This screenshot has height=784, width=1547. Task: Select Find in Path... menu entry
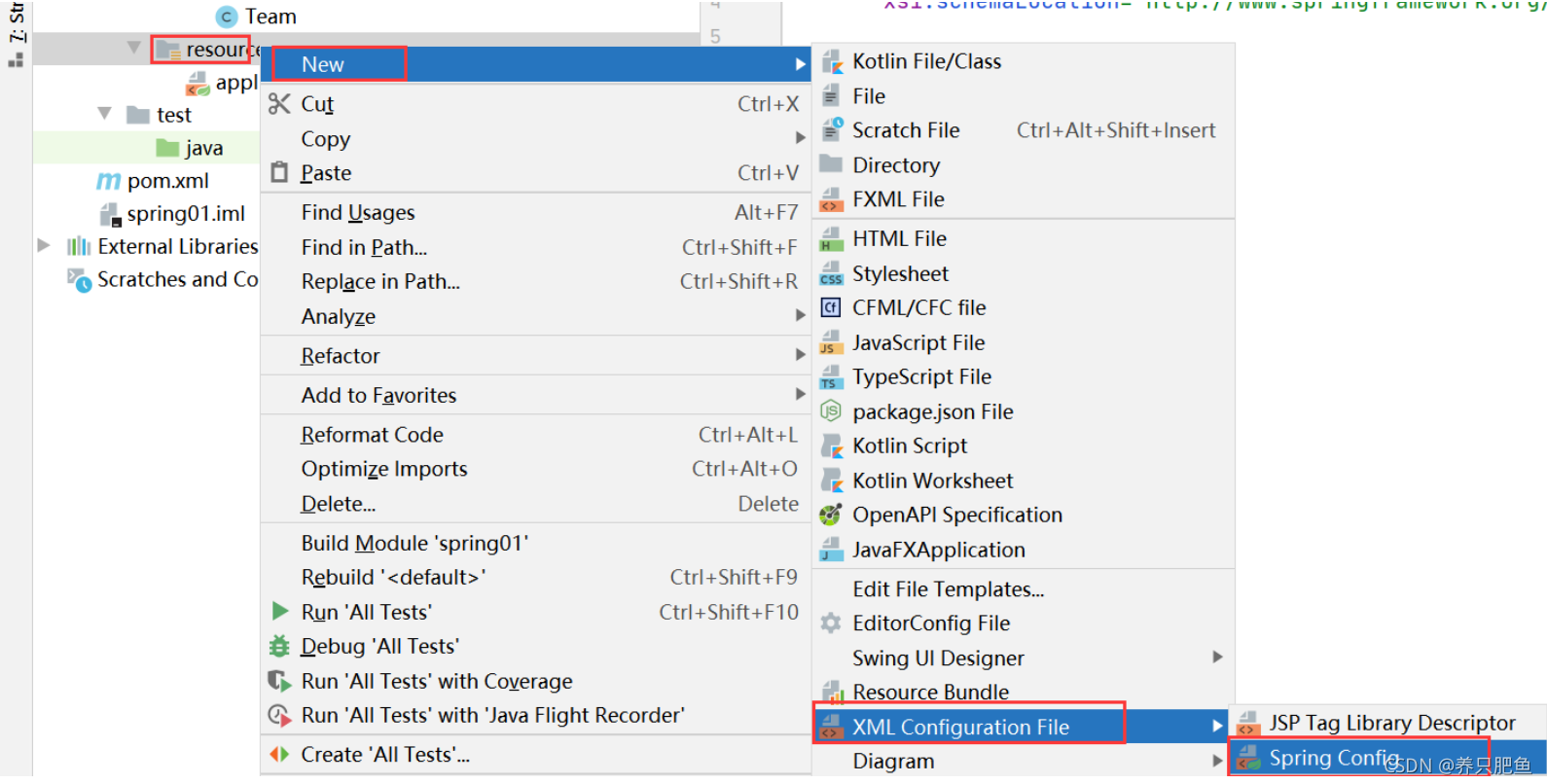pos(535,247)
